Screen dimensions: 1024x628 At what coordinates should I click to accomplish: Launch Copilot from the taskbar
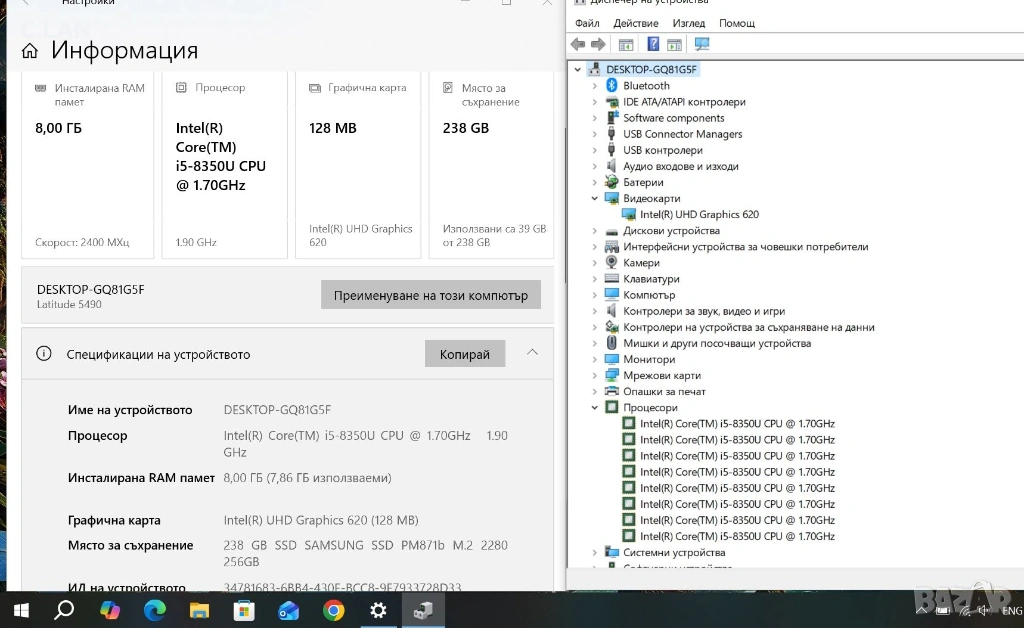(x=109, y=610)
